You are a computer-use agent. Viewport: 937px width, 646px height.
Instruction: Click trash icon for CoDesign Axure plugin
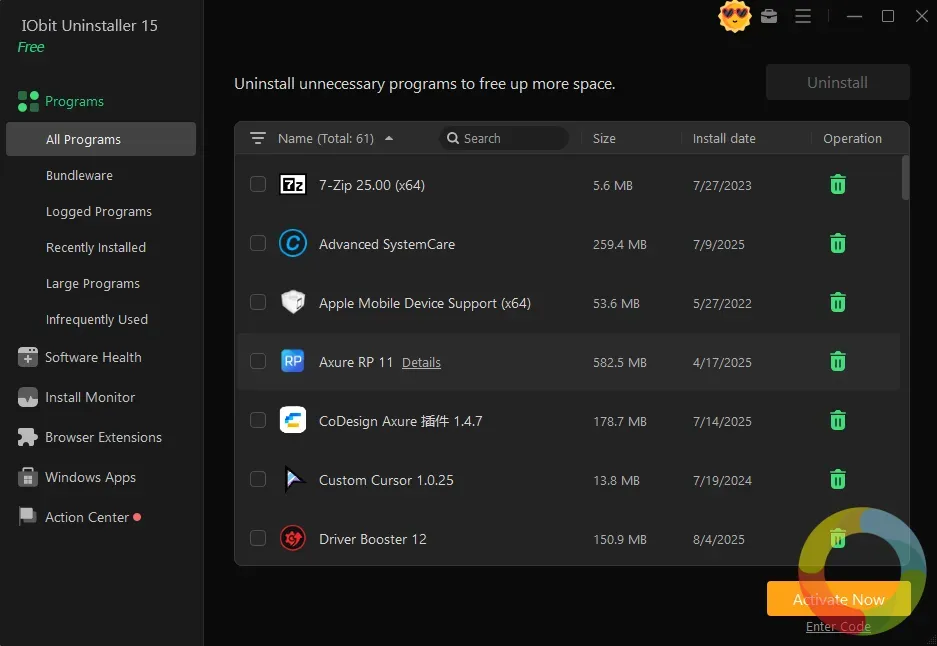click(x=838, y=421)
